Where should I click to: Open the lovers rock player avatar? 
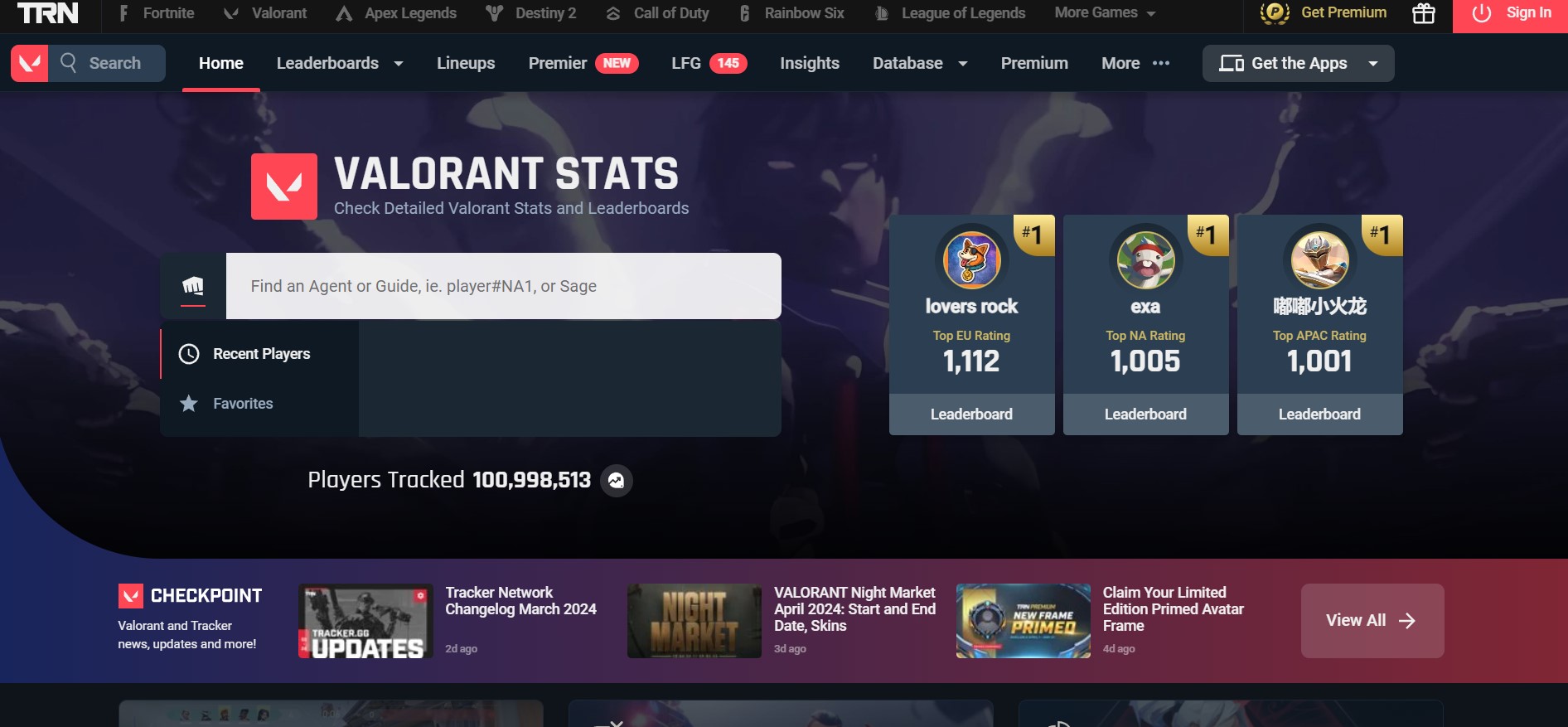pos(971,259)
